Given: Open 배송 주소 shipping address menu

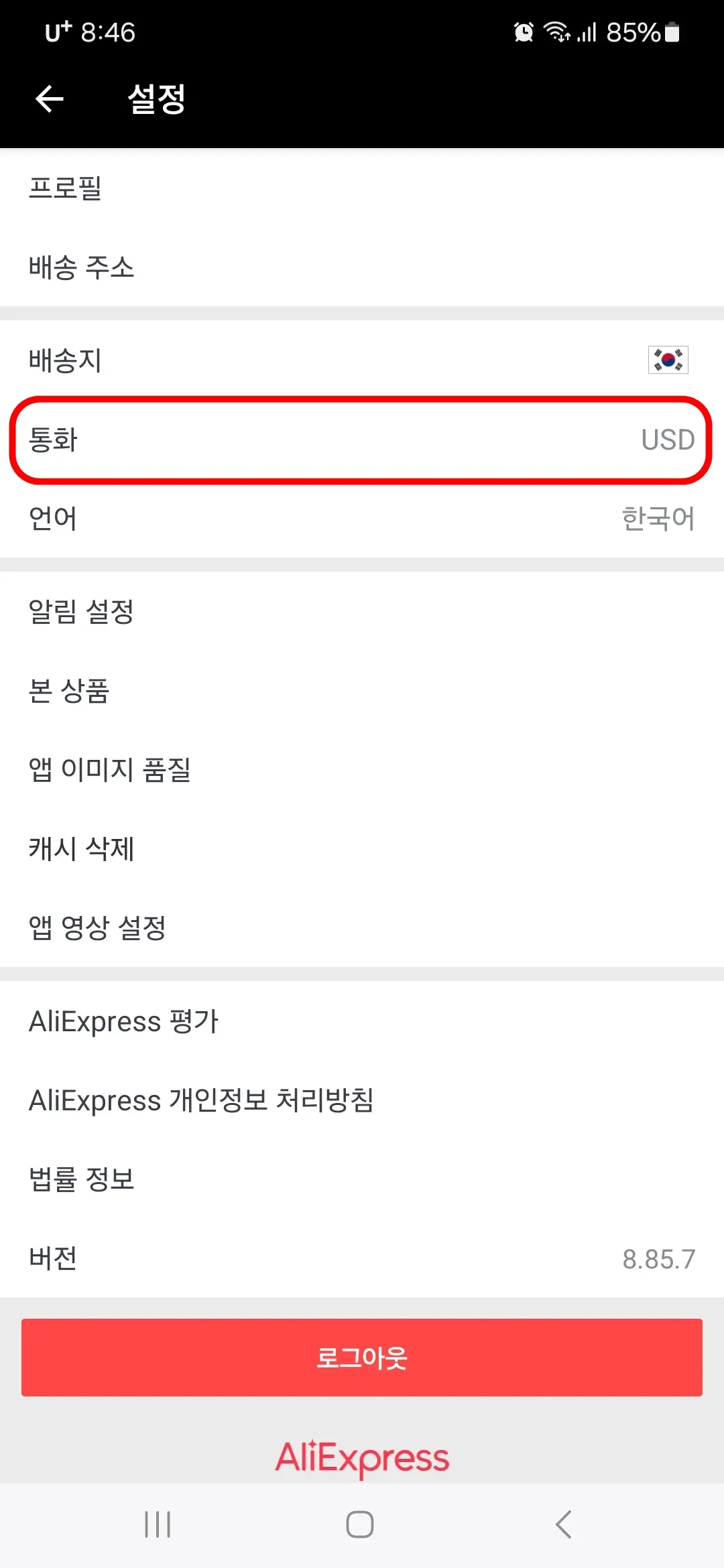Looking at the screenshot, I should pyautogui.click(x=362, y=268).
